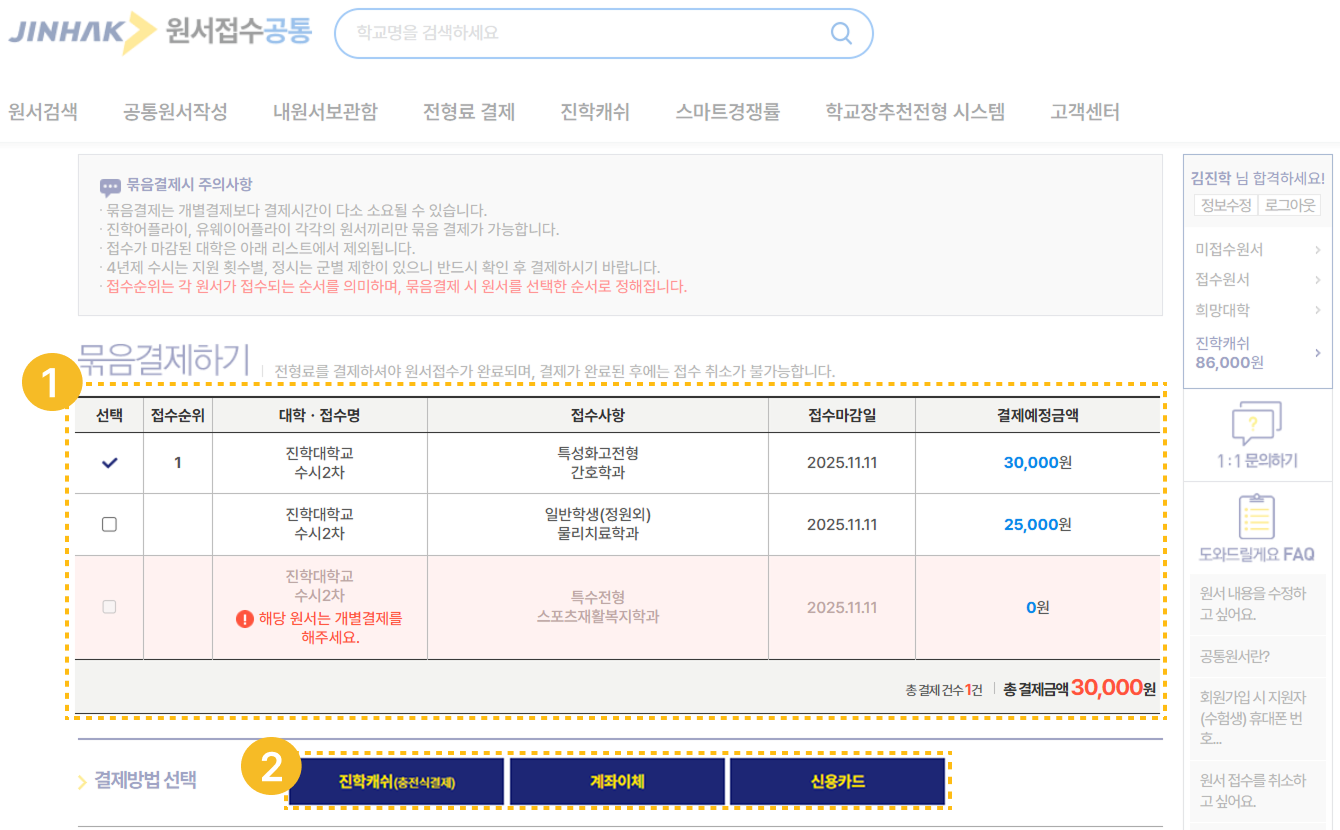Pay with 진학캐쉬(충전식결제) button
This screenshot has width=1340, height=830.
click(x=397, y=781)
